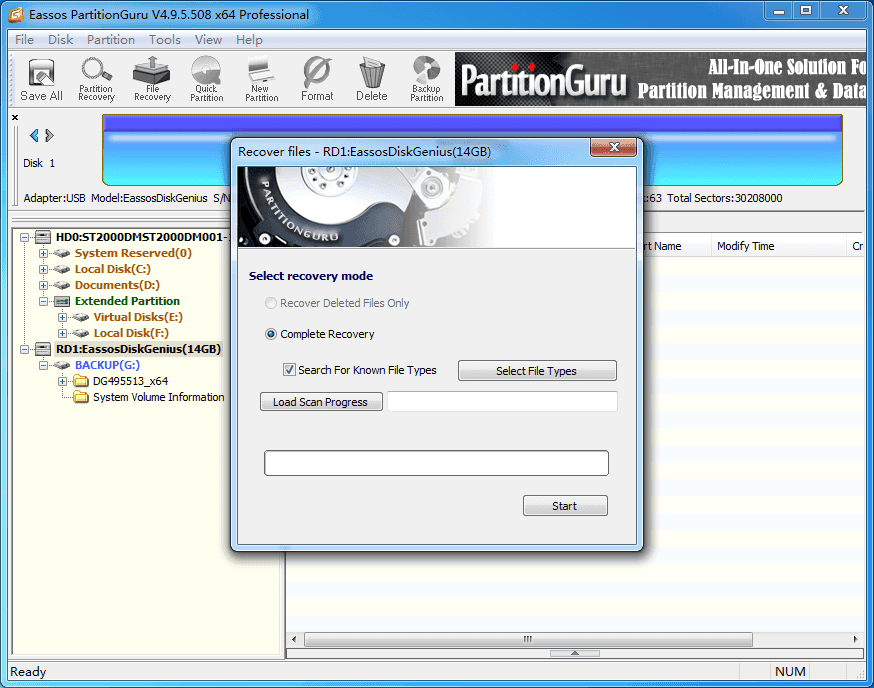Click the Modify Time column header
This screenshot has width=874, height=688.
(x=778, y=246)
